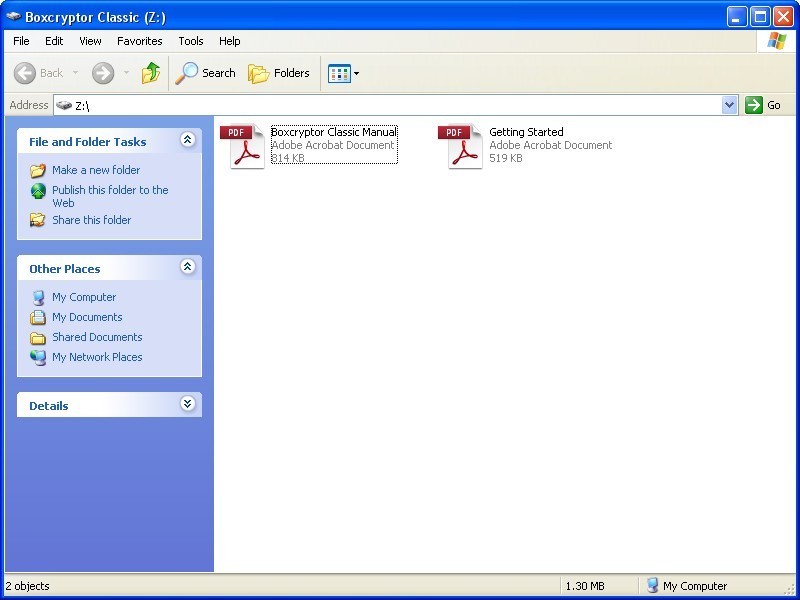Open the Views dropdown arrow

point(356,73)
